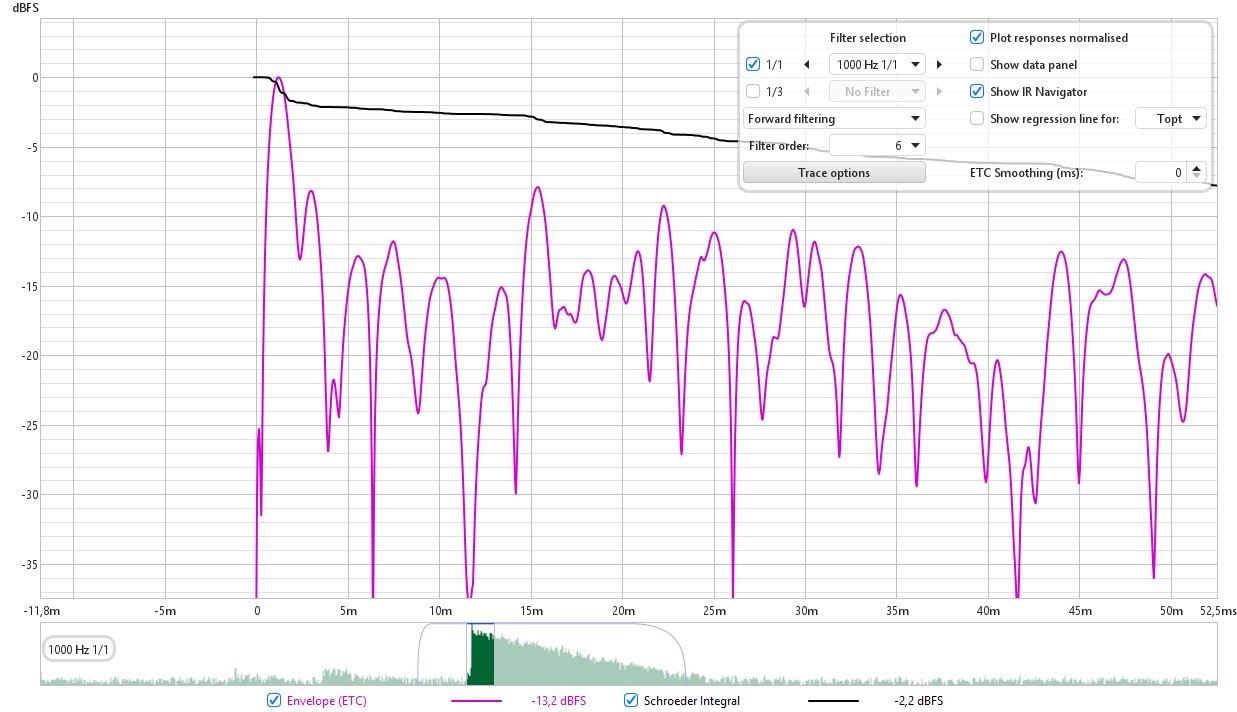
Task: Disable Plot responses normalised
Action: coord(977,38)
